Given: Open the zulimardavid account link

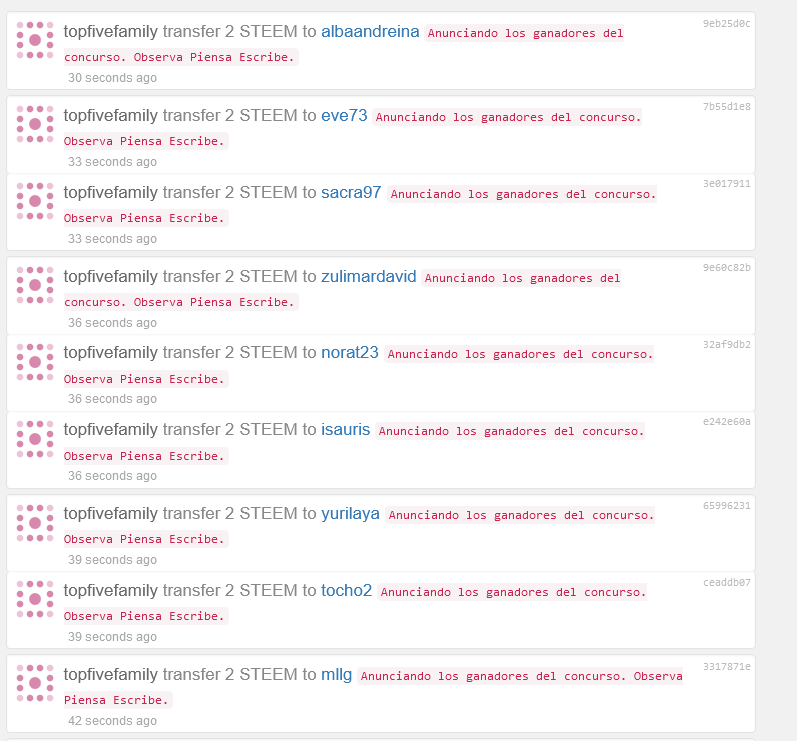Looking at the screenshot, I should [369, 276].
